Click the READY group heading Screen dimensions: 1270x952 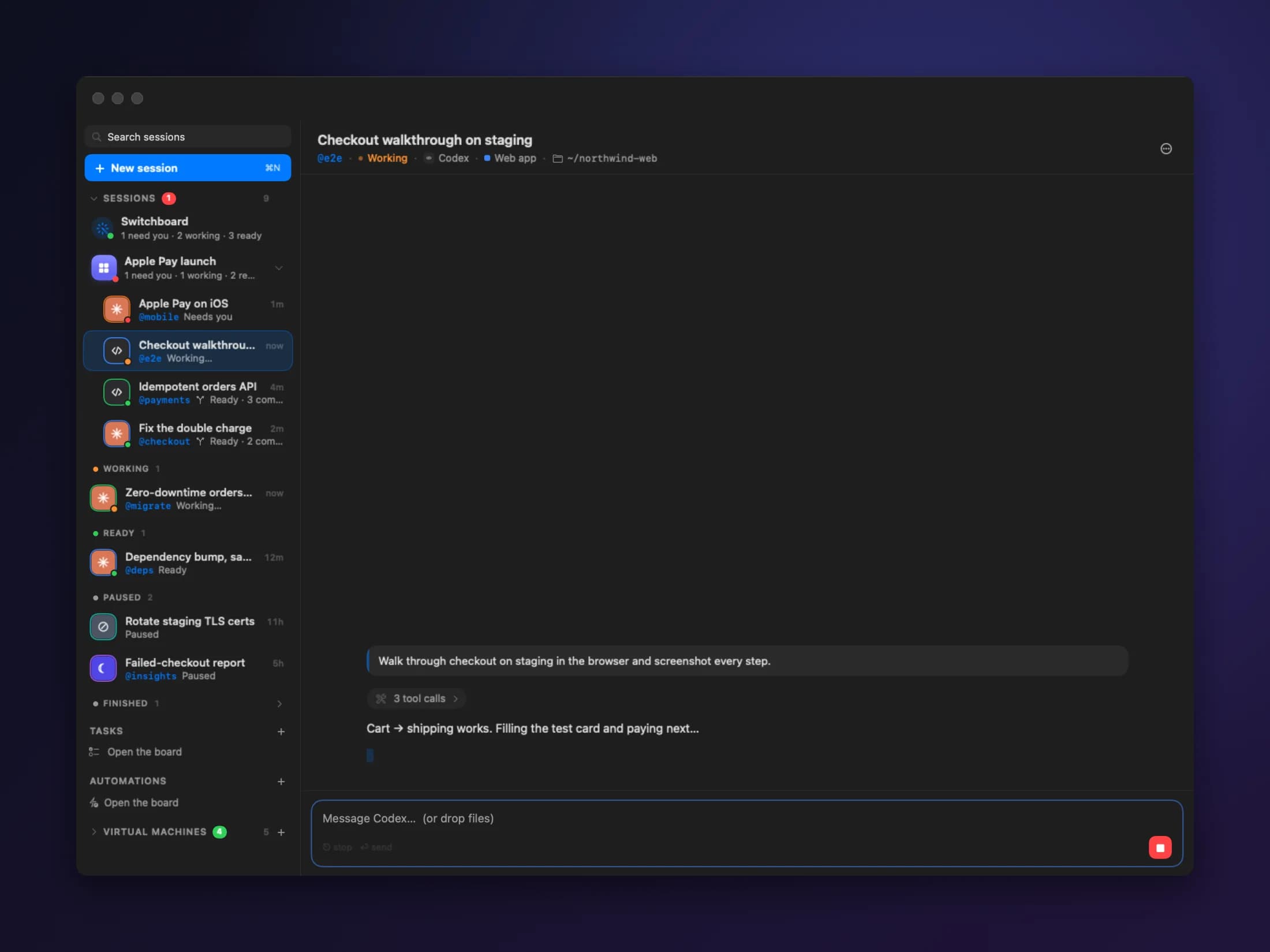(118, 533)
